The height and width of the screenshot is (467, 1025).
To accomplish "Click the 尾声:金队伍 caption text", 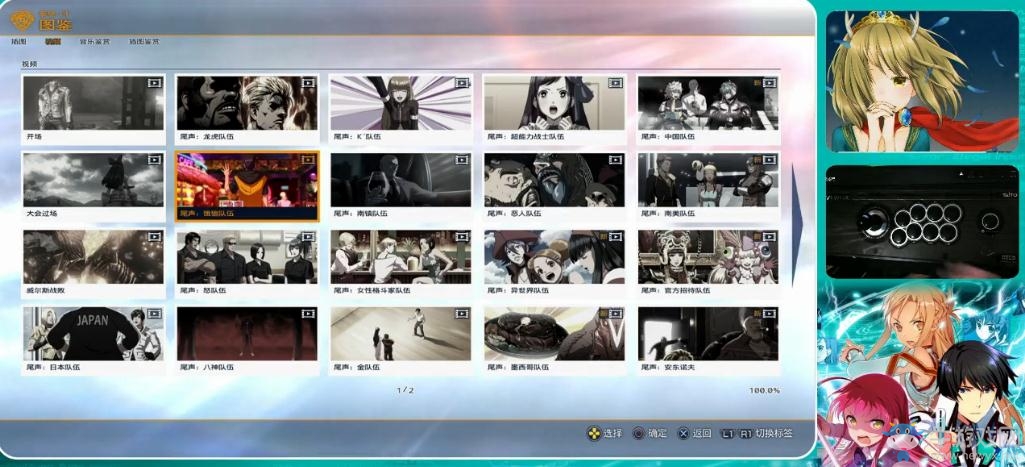I will (356, 368).
